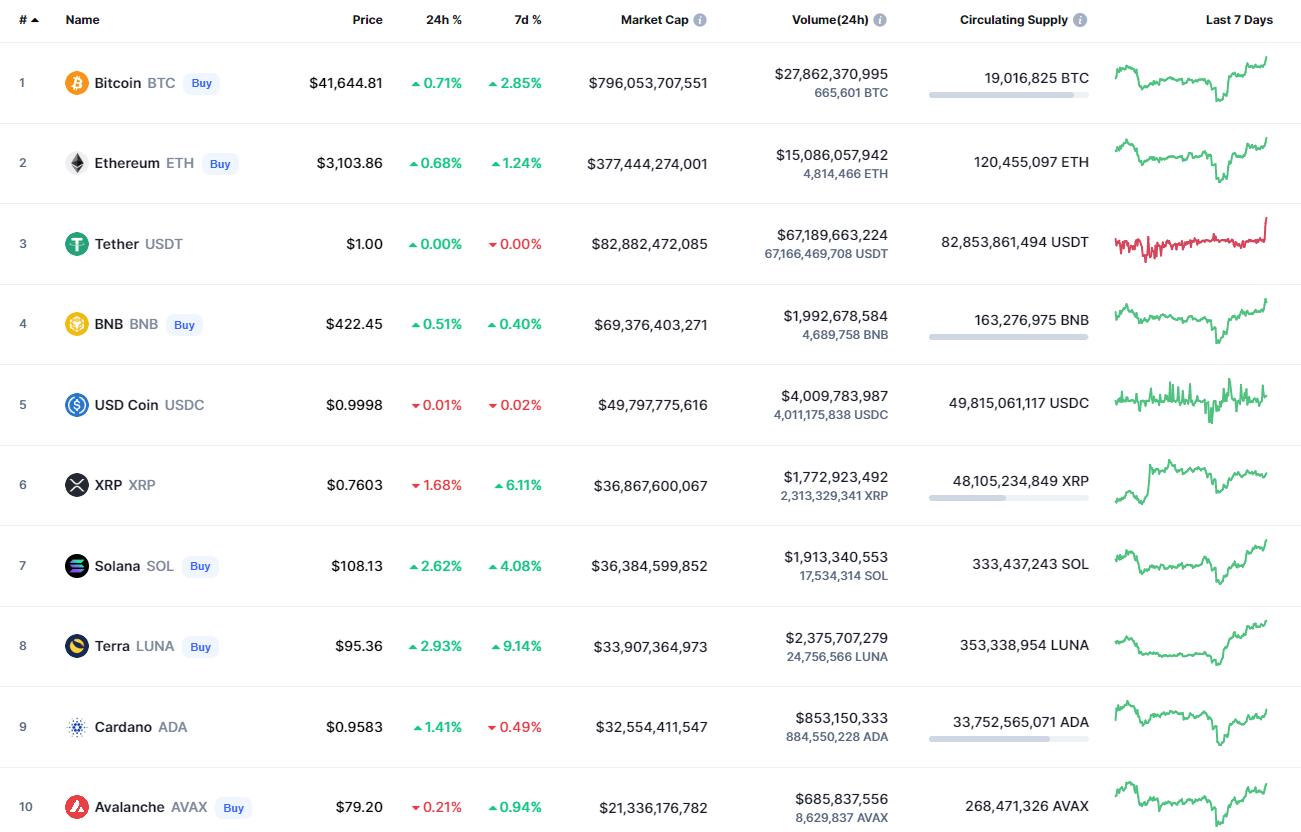The height and width of the screenshot is (832, 1301).
Task: Click the Cardano logo icon
Action: [77, 727]
